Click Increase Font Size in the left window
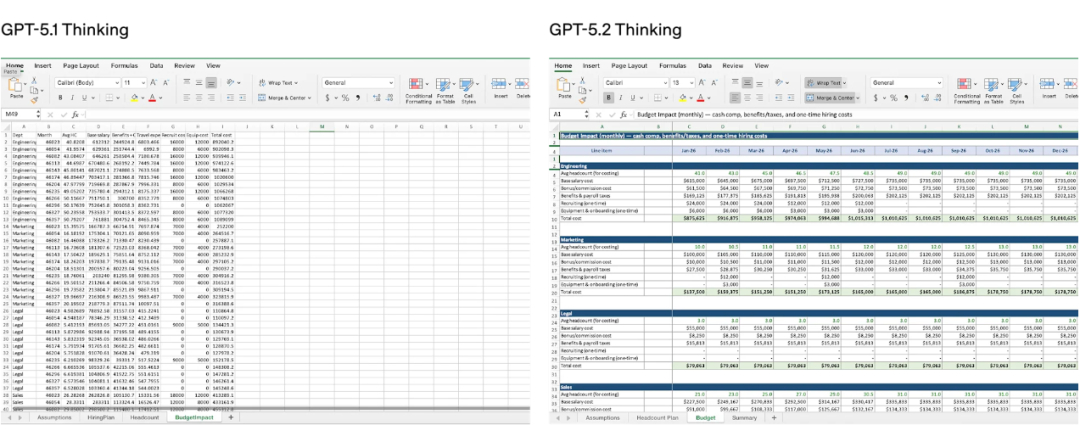This screenshot has width=1080, height=425. coord(153,83)
